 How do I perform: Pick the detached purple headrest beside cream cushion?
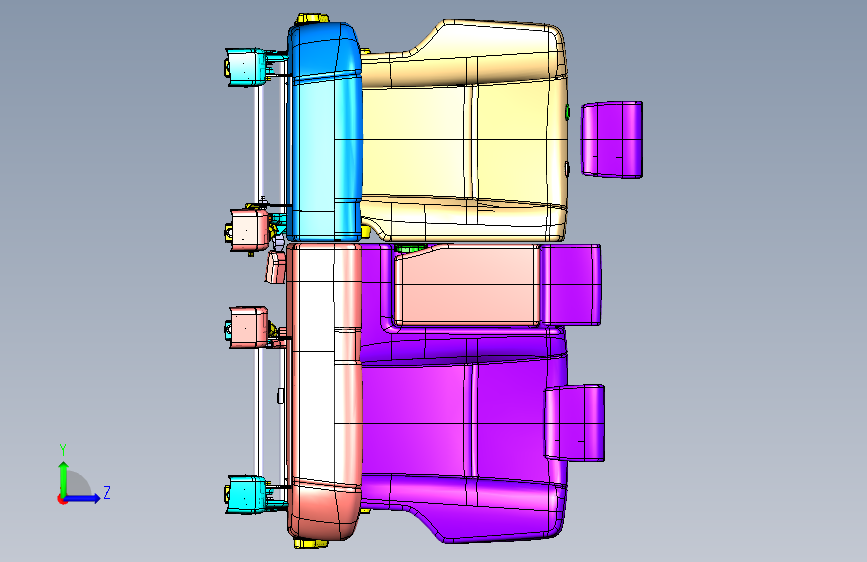pyautogui.click(x=612, y=139)
